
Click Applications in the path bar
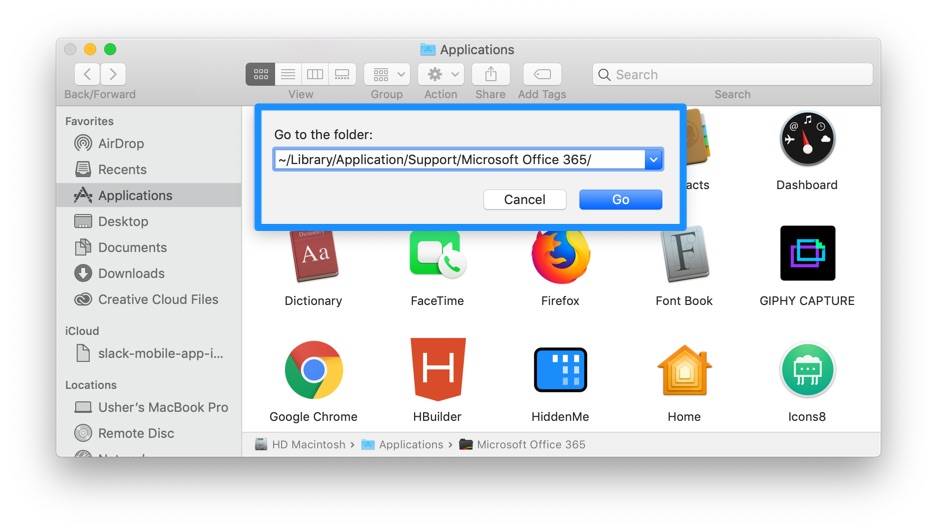coord(402,444)
